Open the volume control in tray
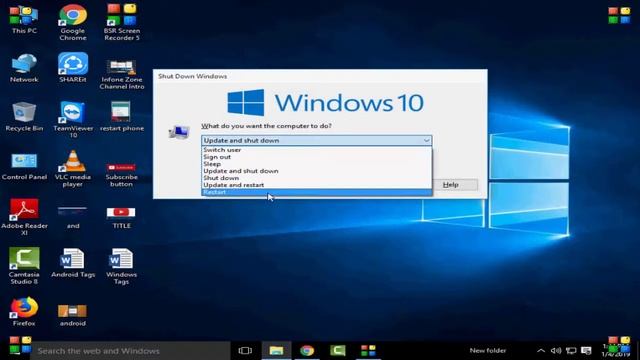 point(556,350)
